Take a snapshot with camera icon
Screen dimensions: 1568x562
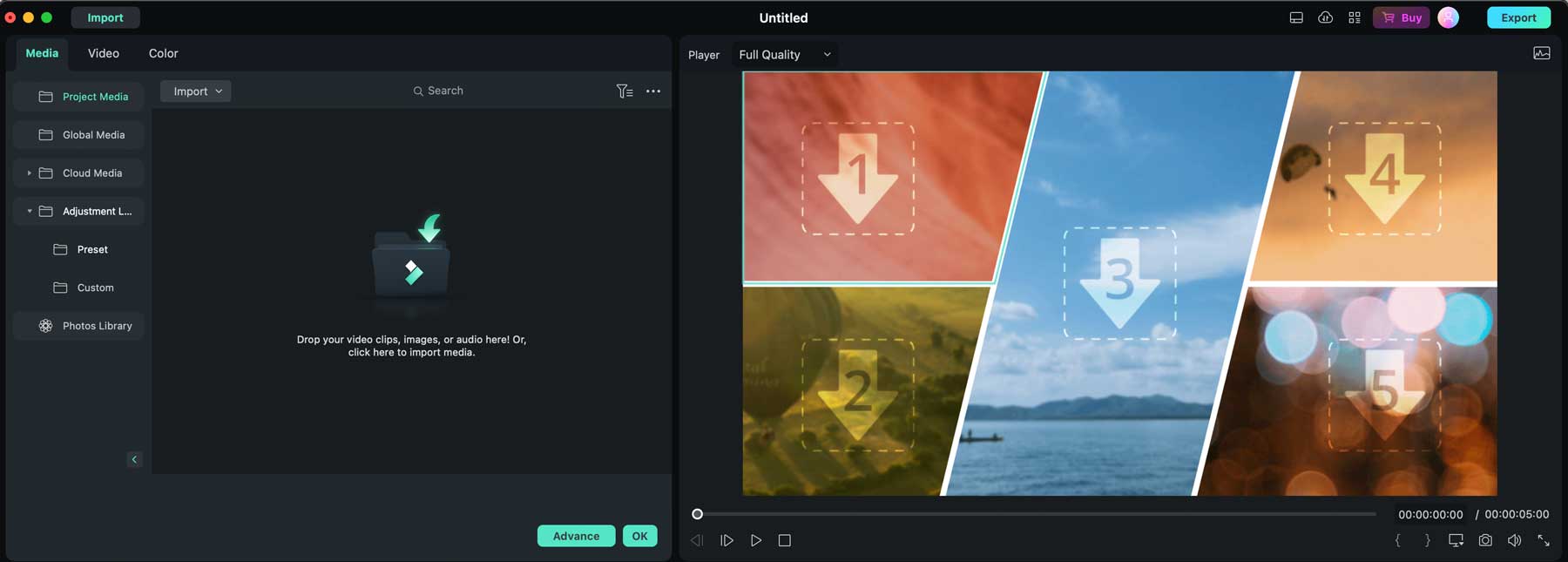pyautogui.click(x=1485, y=540)
